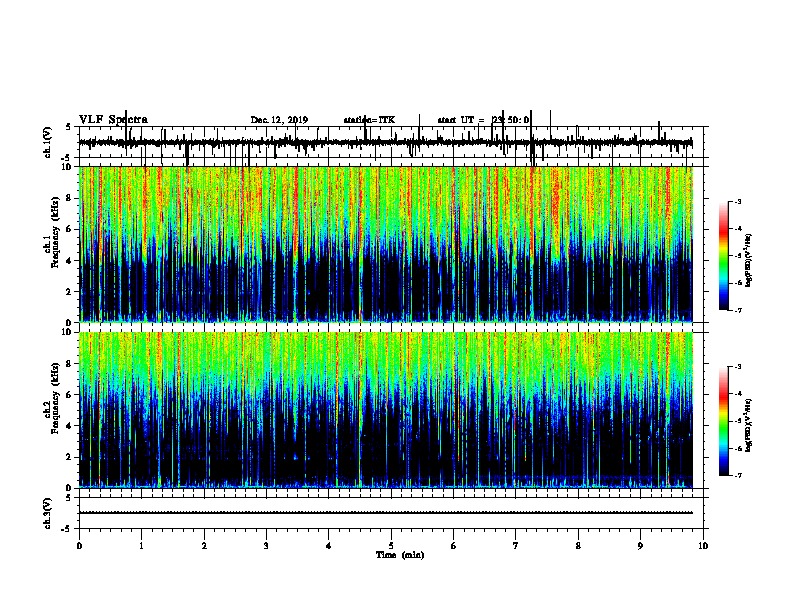The height and width of the screenshot is (612, 792).
Task: Click the "ch.3(V)" axis label
Action: pos(48,514)
